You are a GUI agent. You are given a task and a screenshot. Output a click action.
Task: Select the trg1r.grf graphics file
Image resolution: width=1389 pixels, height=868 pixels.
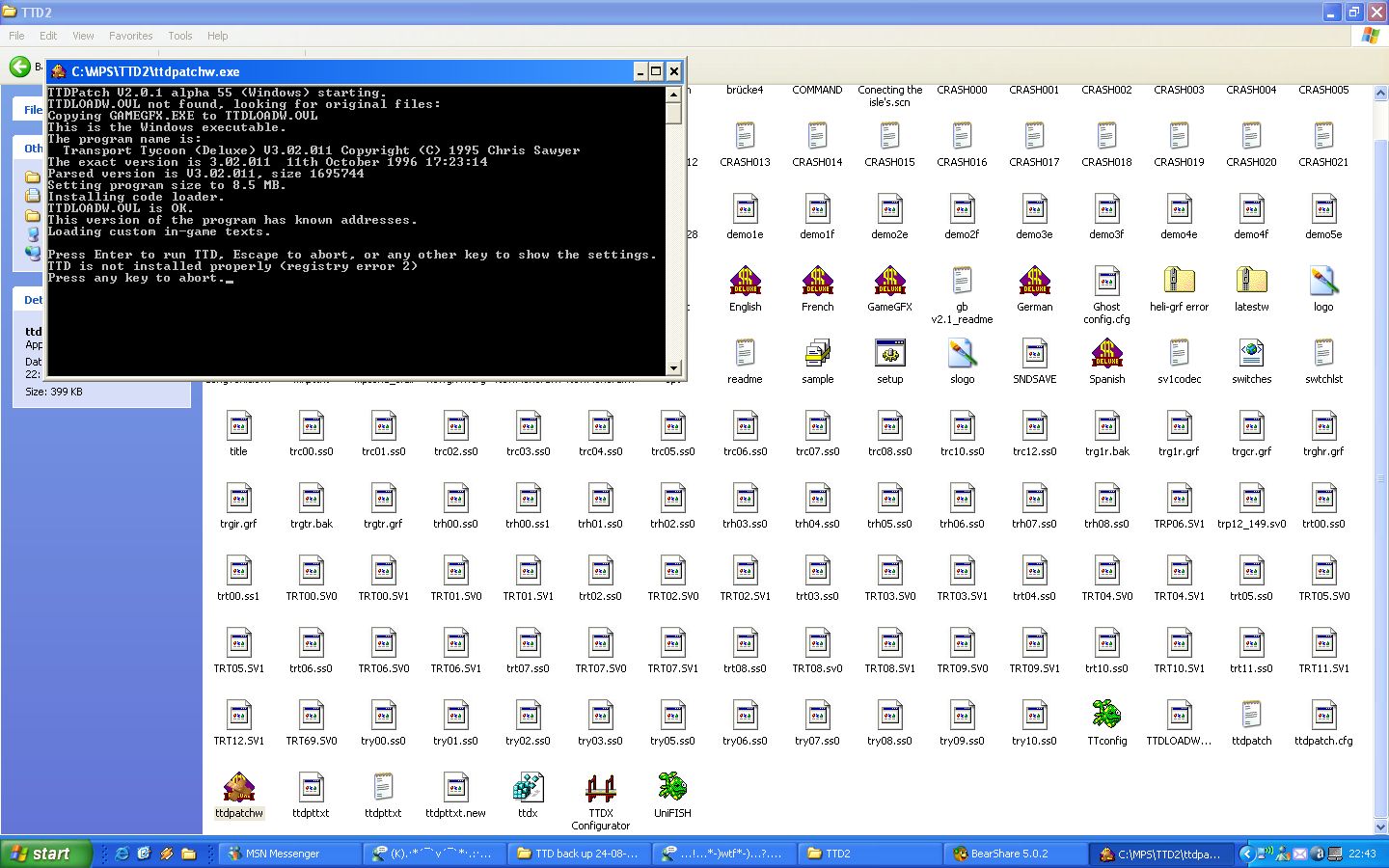[1179, 425]
